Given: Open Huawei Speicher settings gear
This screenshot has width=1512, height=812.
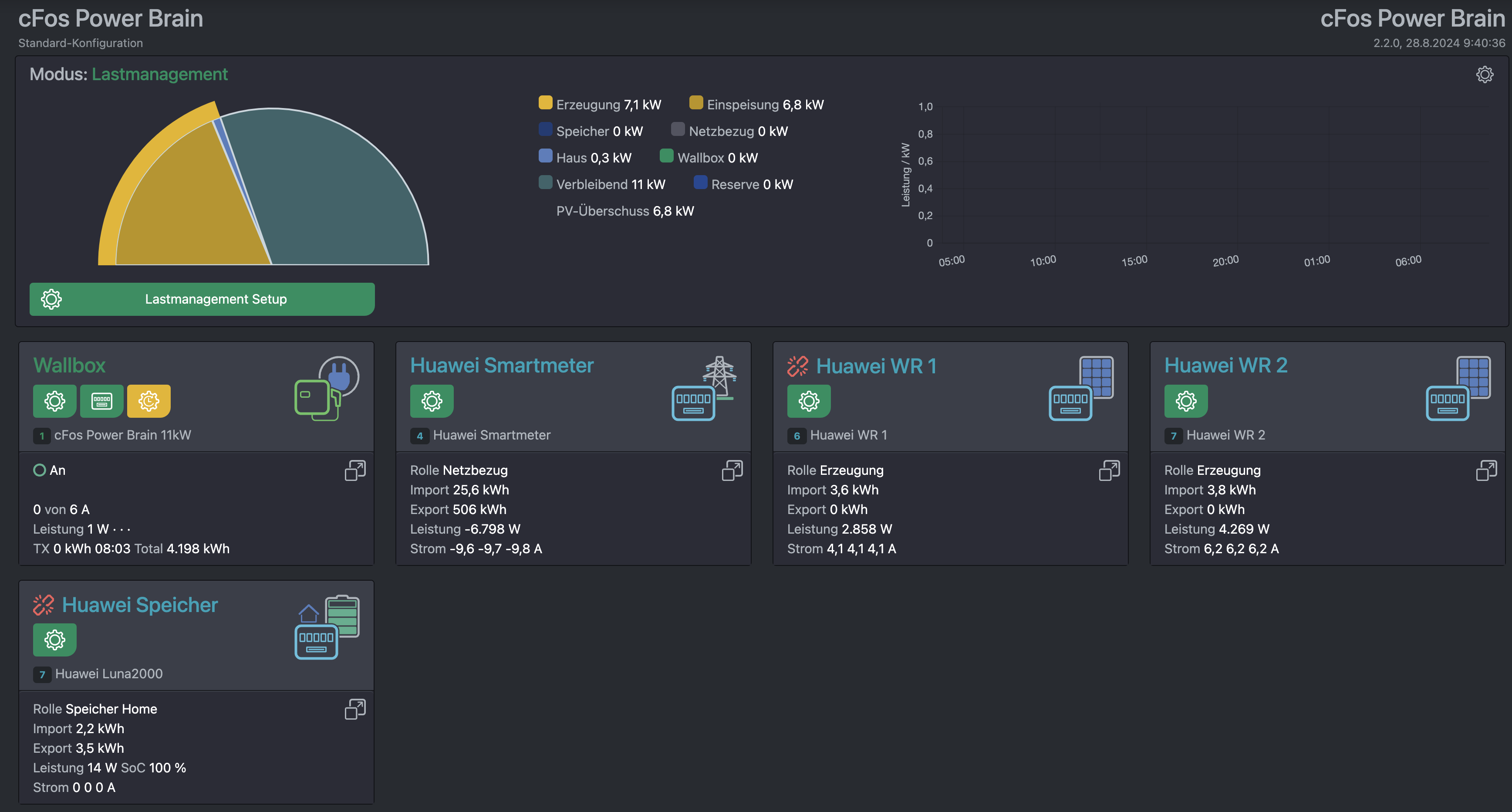Looking at the screenshot, I should [54, 639].
